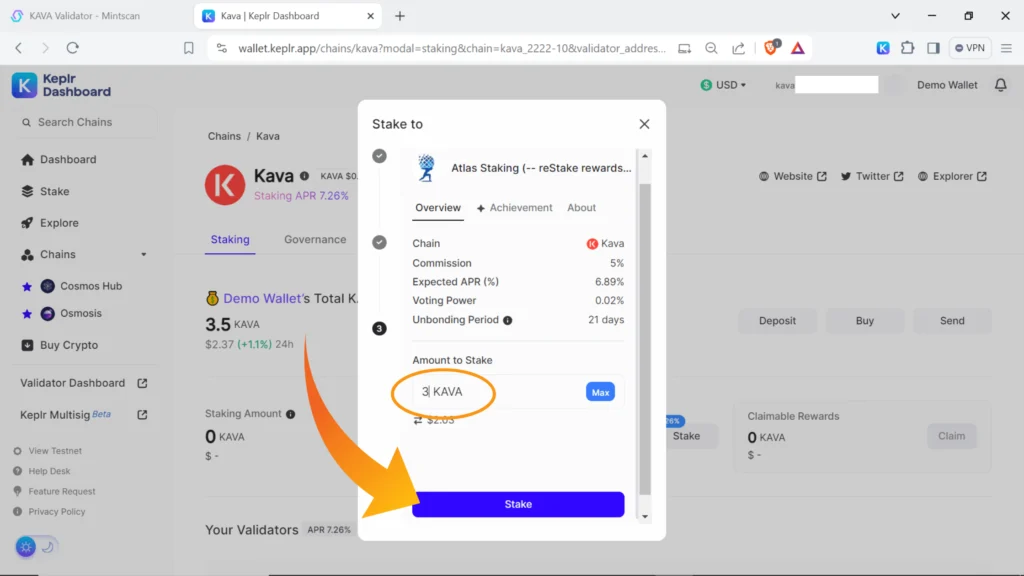The image size is (1024, 576).
Task: Click the browser reload icon
Action: tap(72, 47)
